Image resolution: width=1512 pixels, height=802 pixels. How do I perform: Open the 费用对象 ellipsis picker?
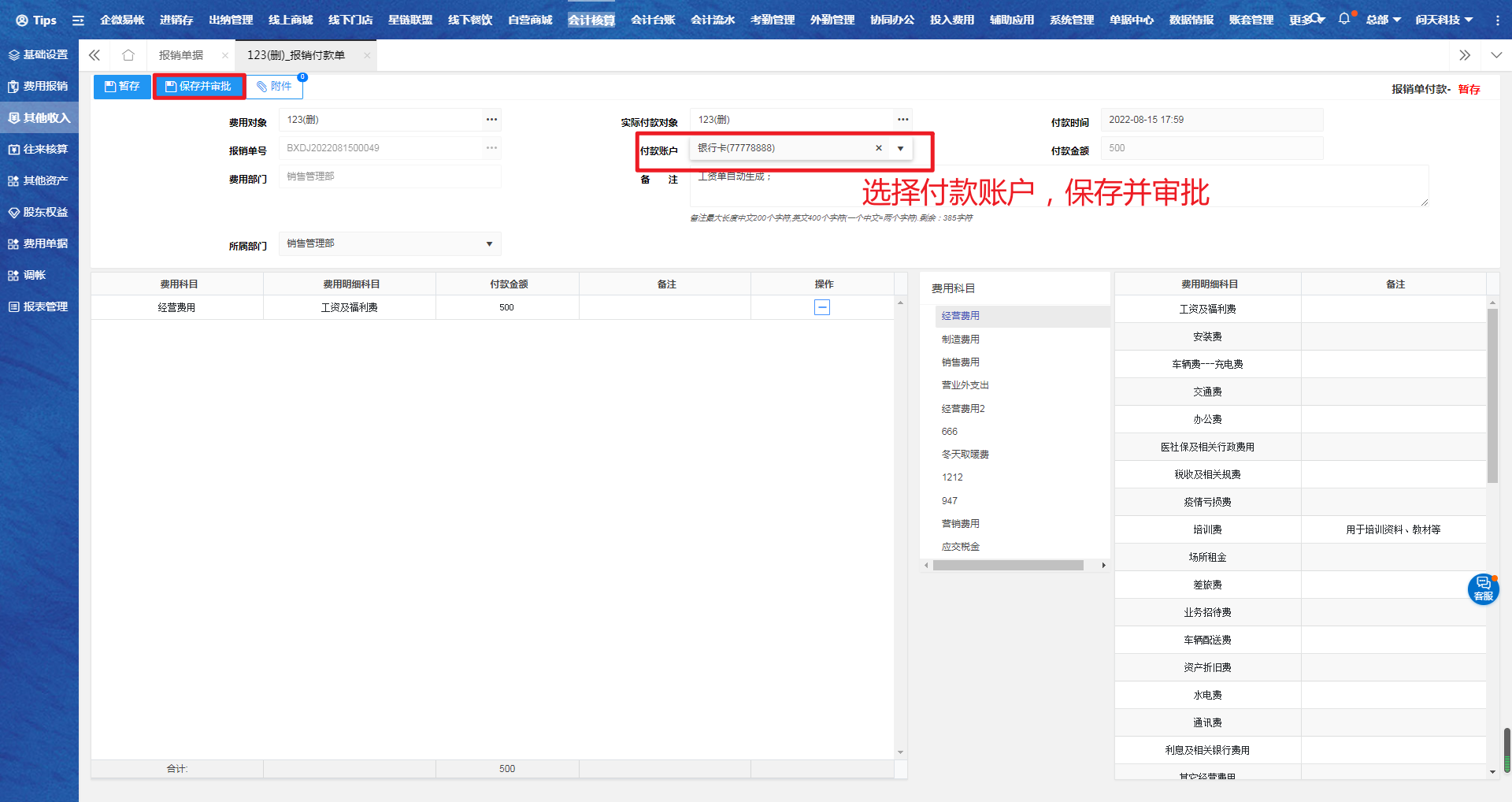coord(491,120)
